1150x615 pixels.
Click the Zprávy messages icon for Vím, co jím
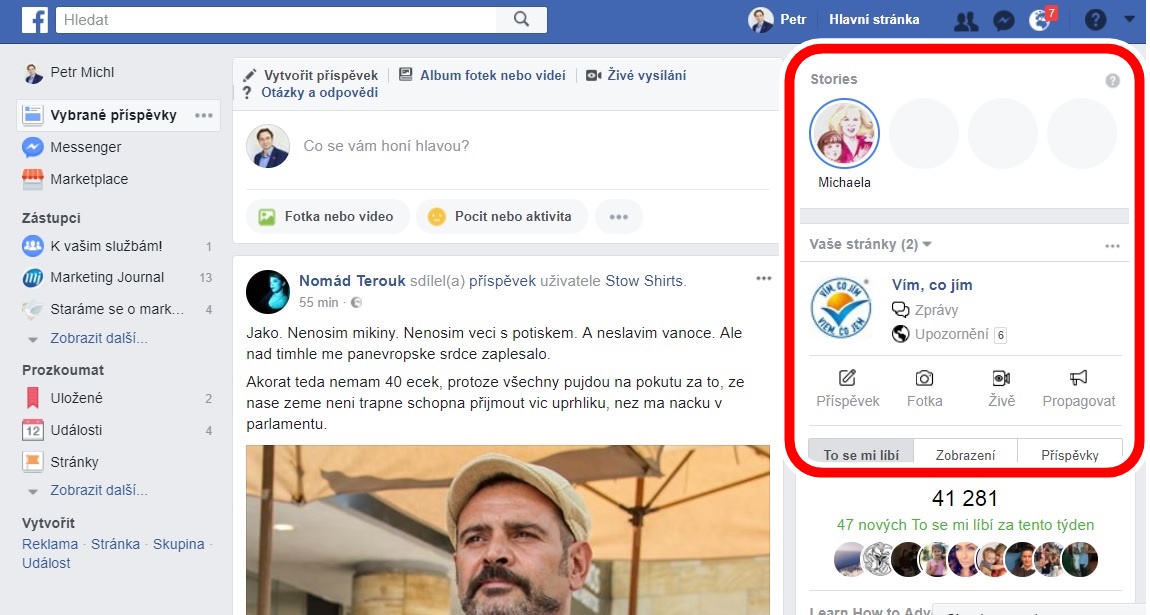tap(901, 309)
